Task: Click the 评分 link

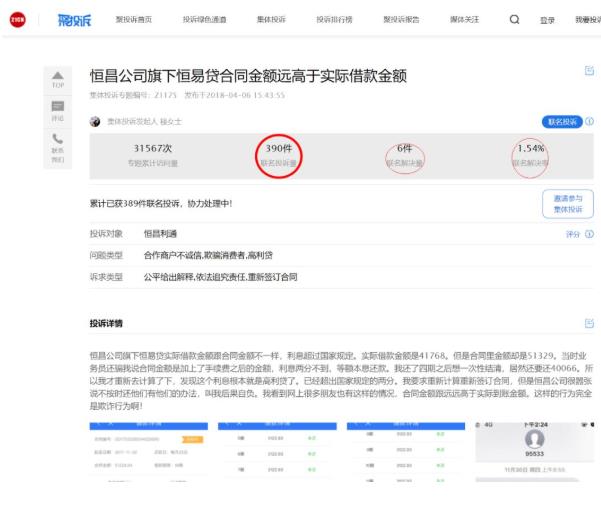Action: click(573, 234)
